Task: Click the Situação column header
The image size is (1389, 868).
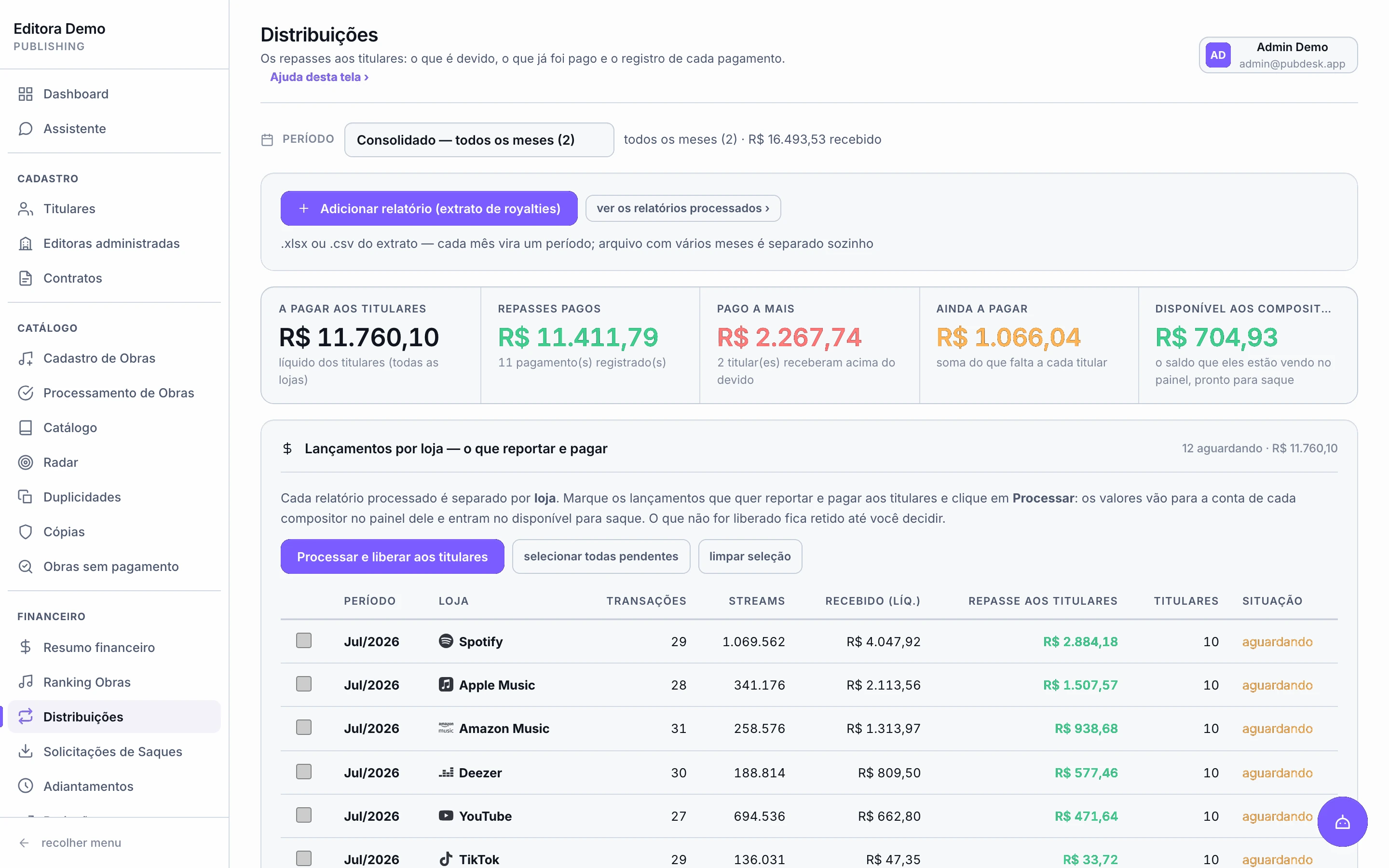Action: (x=1272, y=601)
